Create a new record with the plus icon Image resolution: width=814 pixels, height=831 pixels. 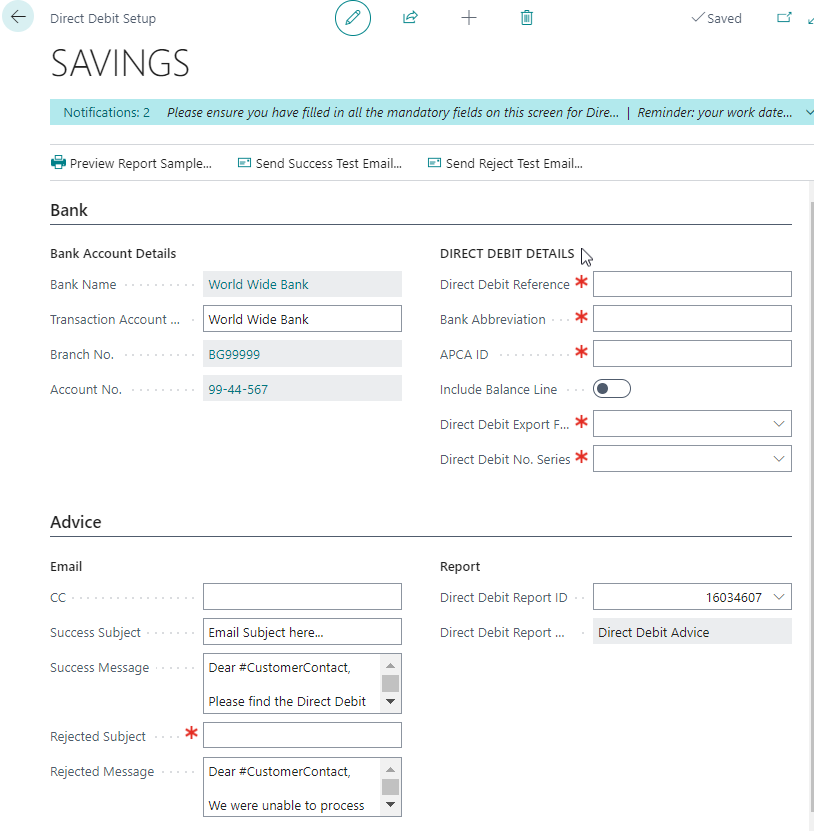coord(468,17)
